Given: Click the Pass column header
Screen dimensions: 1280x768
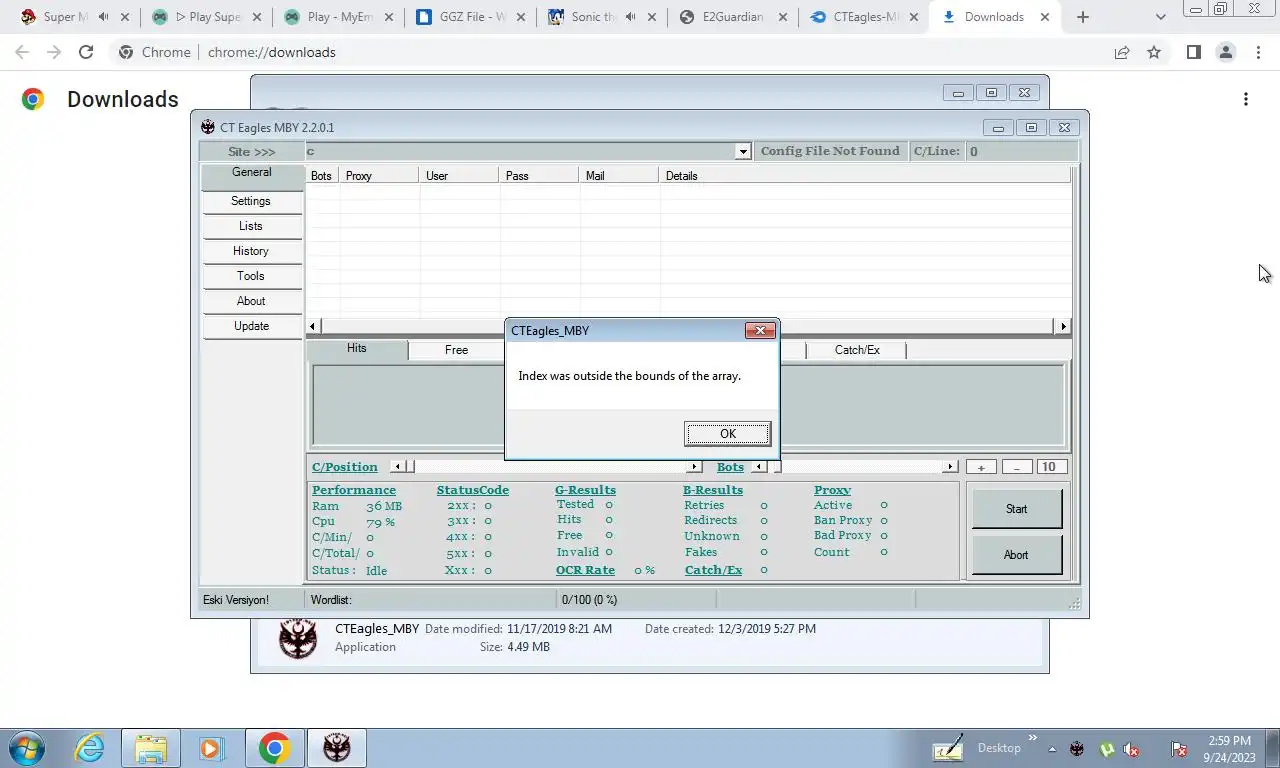Looking at the screenshot, I should click(x=539, y=175).
